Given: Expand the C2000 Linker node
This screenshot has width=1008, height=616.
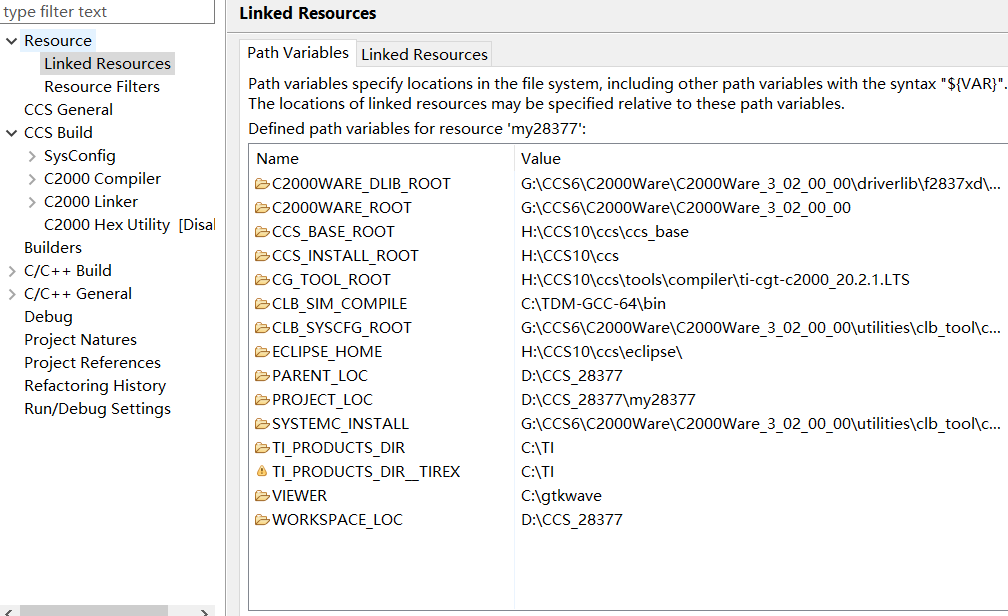Looking at the screenshot, I should point(31,201).
